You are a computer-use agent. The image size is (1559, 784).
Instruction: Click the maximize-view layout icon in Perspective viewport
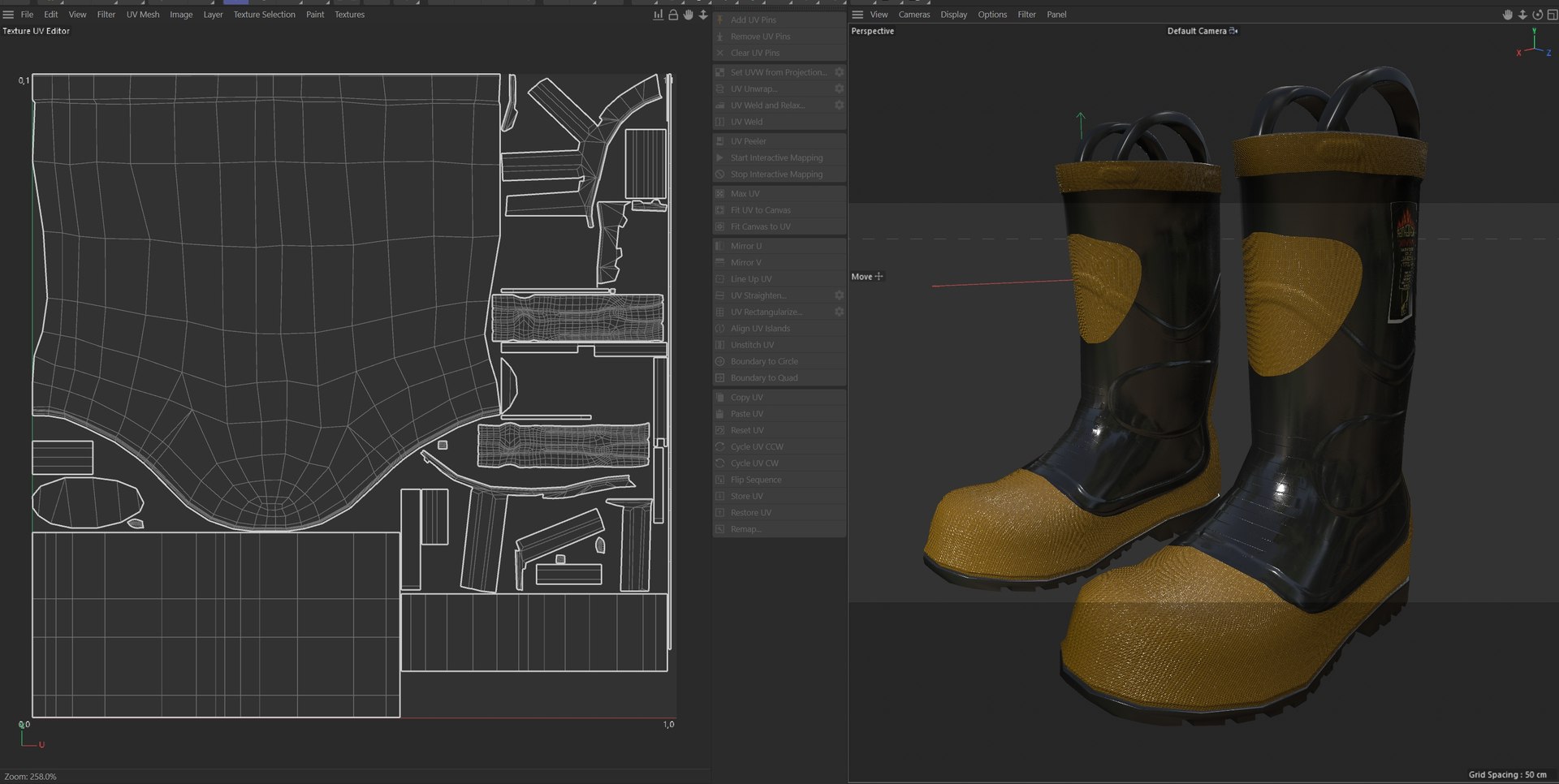1551,15
